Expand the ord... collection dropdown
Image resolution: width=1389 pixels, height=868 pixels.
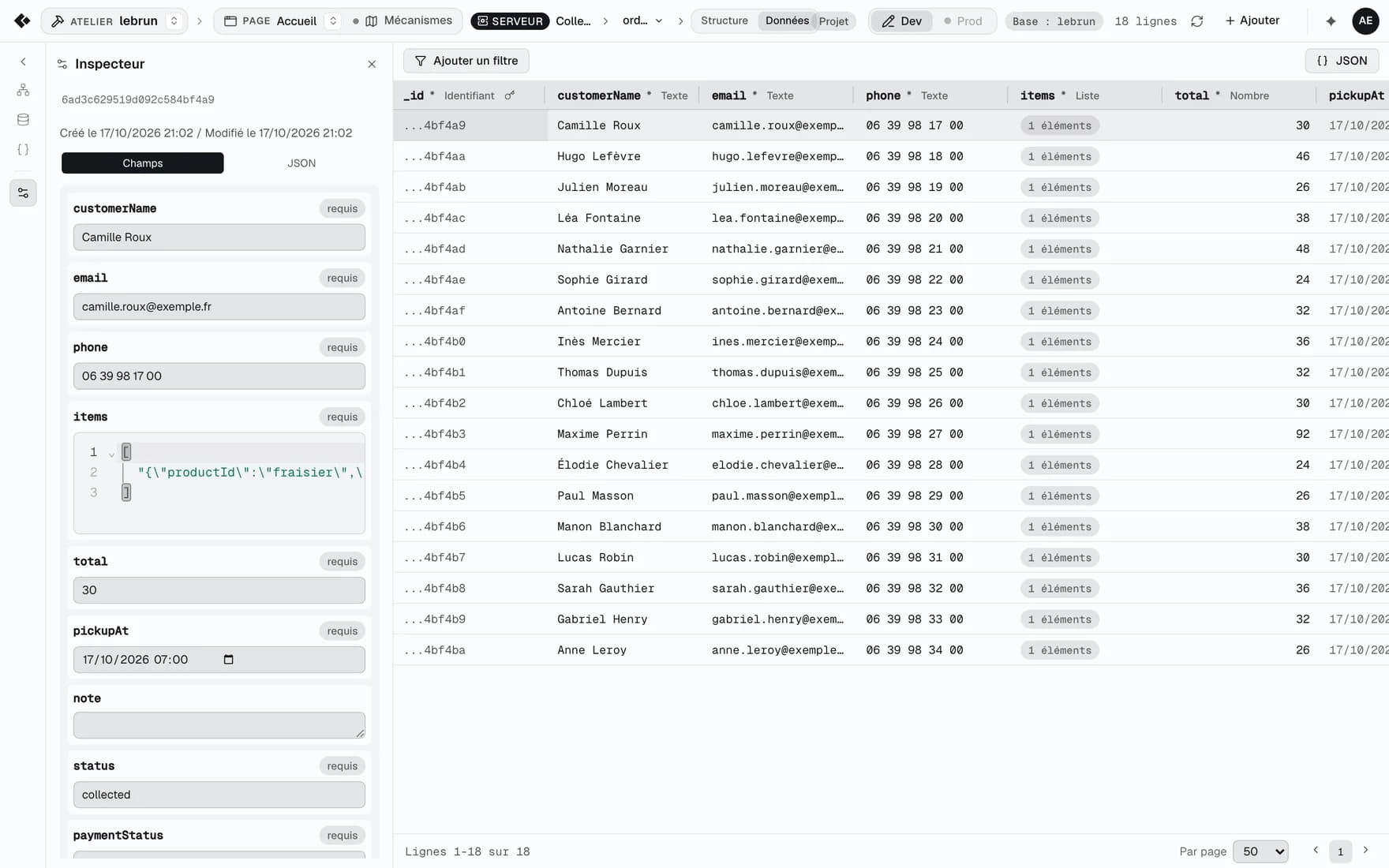(x=642, y=21)
